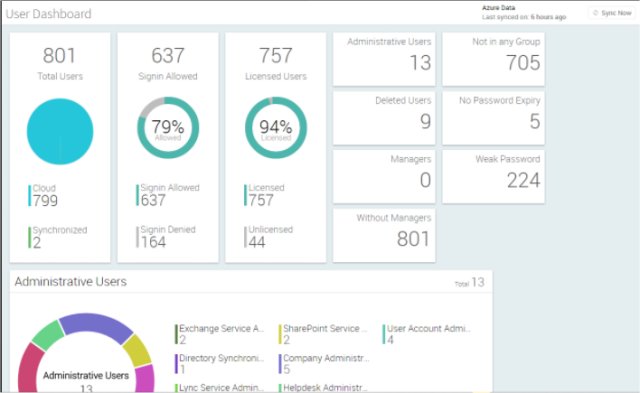Click the green segment of admin donut

[x=48, y=335]
